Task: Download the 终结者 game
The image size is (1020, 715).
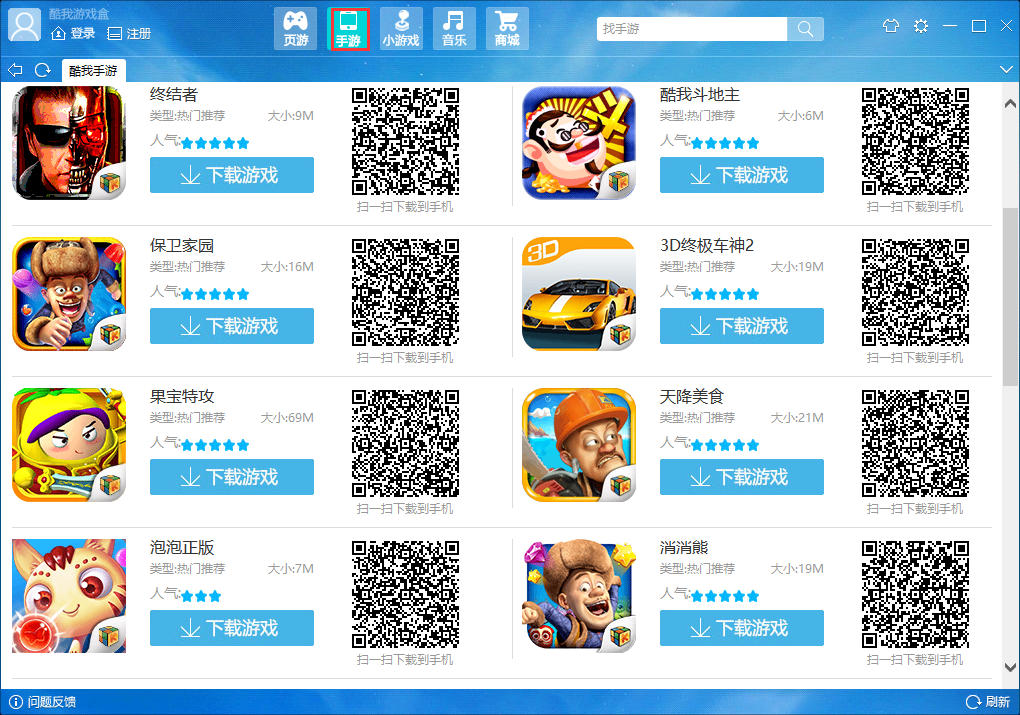Action: click(232, 175)
